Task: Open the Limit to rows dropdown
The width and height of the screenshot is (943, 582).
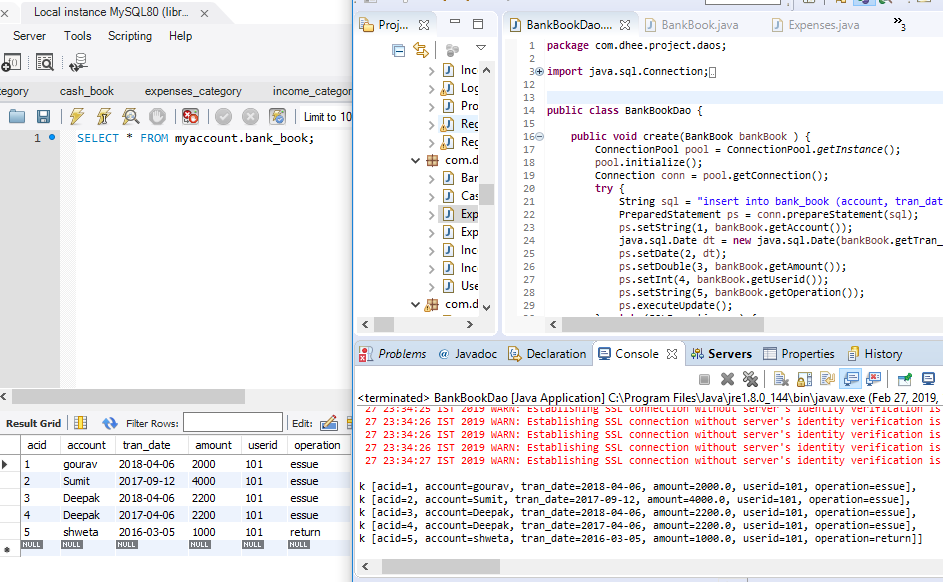Action: (x=325, y=117)
